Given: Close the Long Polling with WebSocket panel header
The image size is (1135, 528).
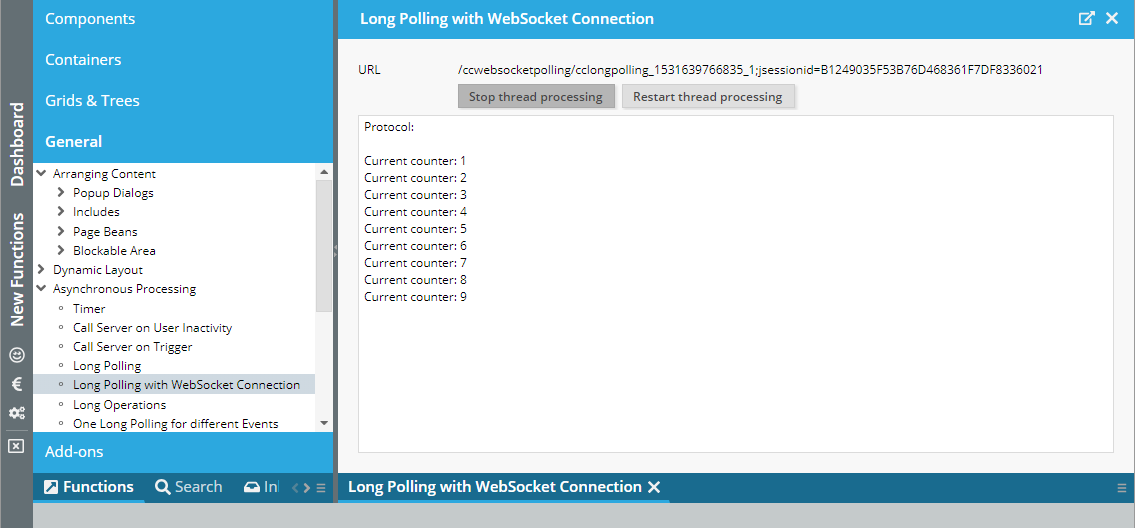Looking at the screenshot, I should coord(1112,19).
